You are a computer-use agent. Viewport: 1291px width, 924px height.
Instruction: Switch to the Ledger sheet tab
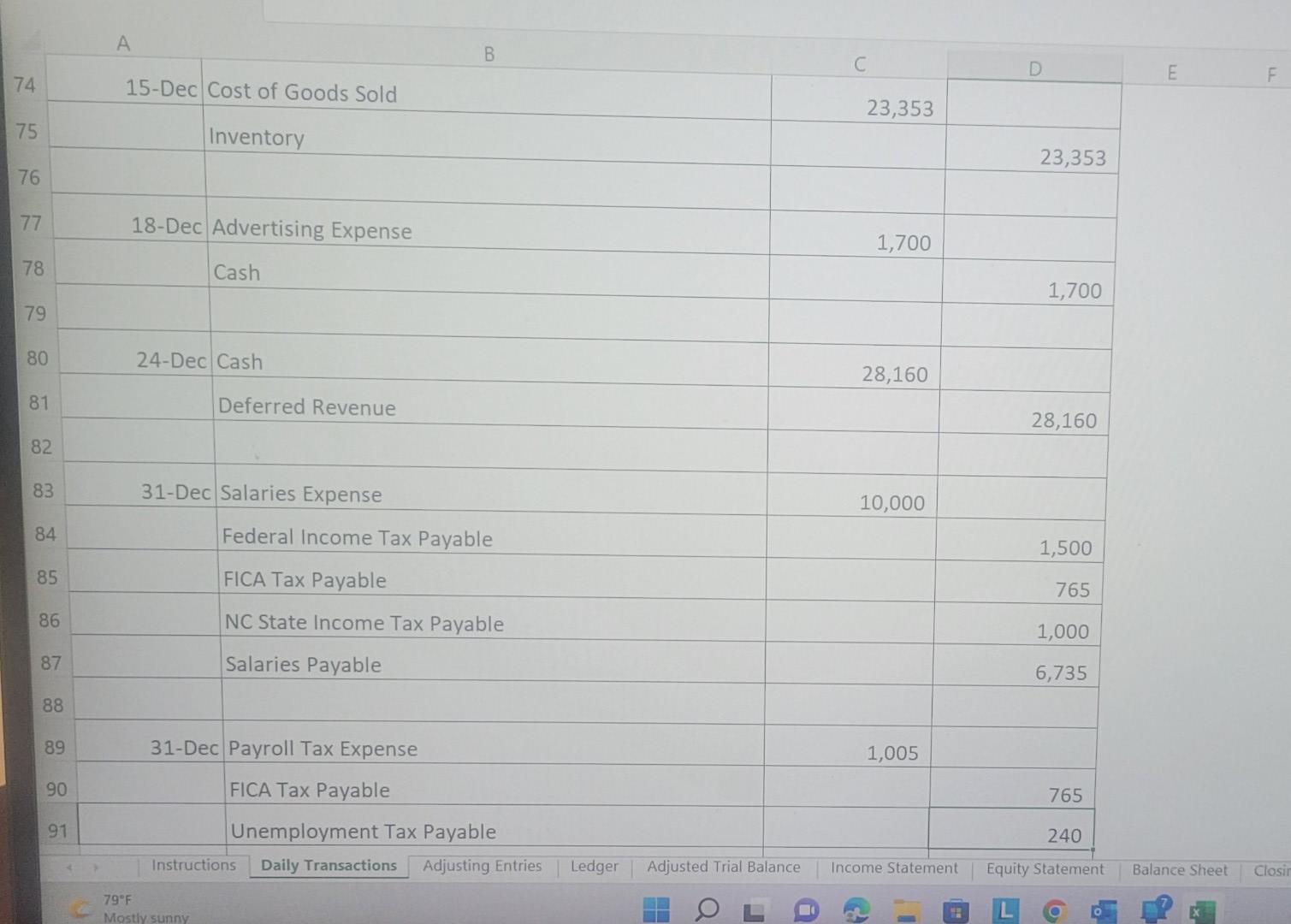(594, 866)
